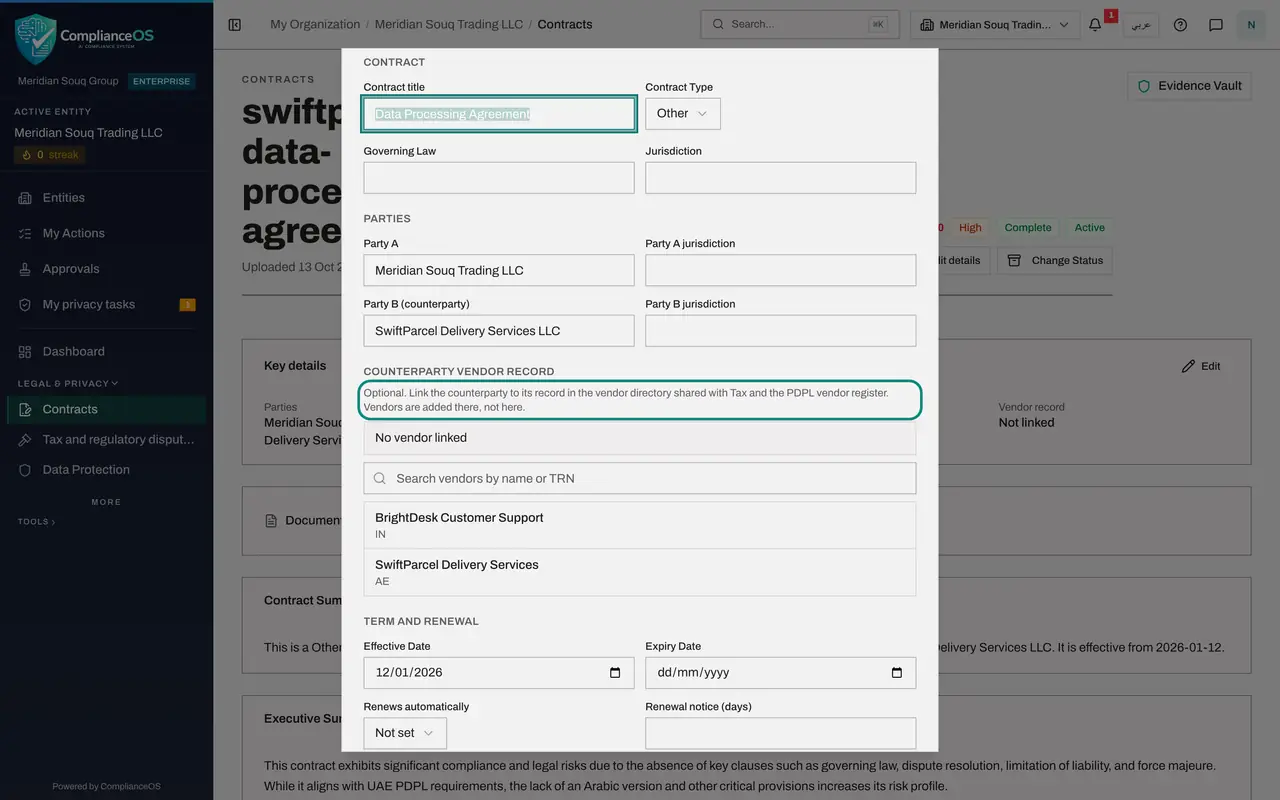The width and height of the screenshot is (1280, 800).
Task: Open the calendar picker for Effective Date
Action: 615,673
